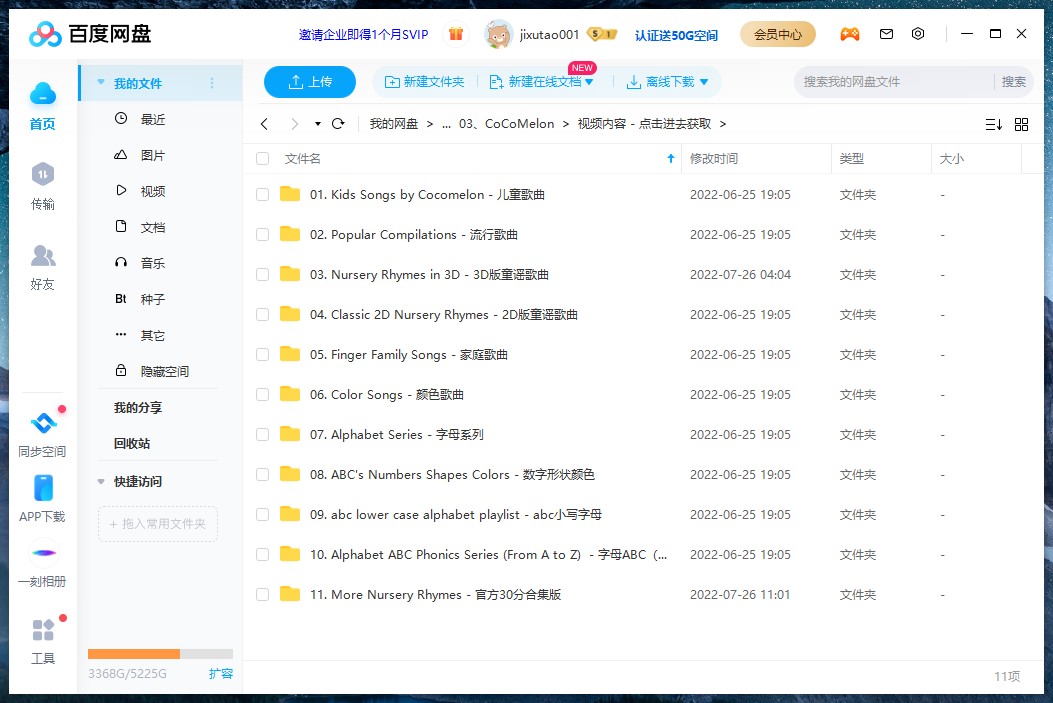This screenshot has height=703, width=1053.
Task: Click the 搜索 search button
Action: [1013, 82]
